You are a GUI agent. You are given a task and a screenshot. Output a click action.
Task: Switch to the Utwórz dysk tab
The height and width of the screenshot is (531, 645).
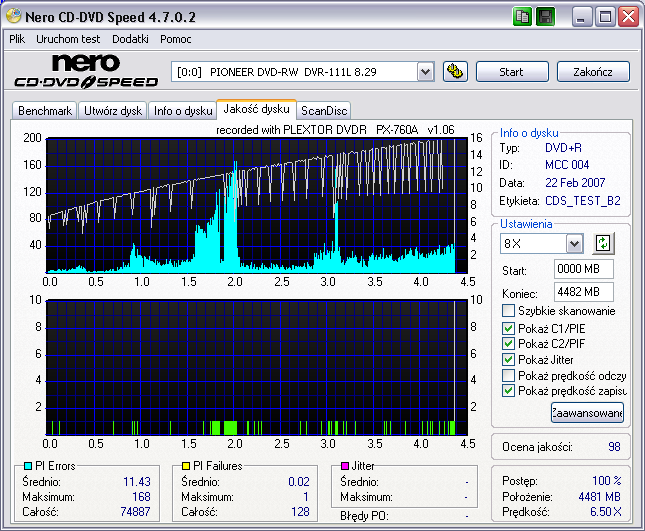[113, 111]
